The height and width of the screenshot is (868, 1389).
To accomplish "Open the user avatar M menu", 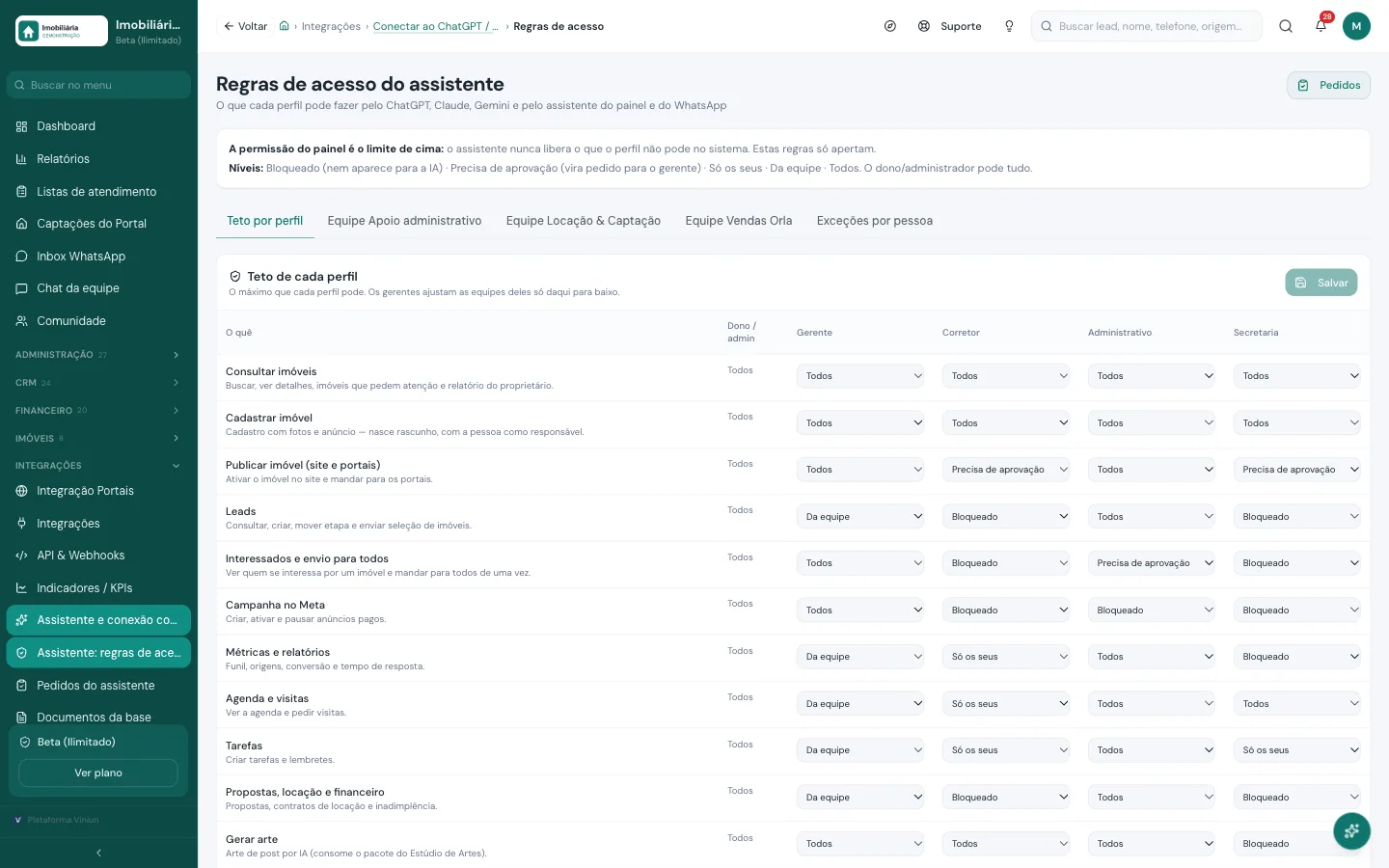I will click(x=1356, y=26).
